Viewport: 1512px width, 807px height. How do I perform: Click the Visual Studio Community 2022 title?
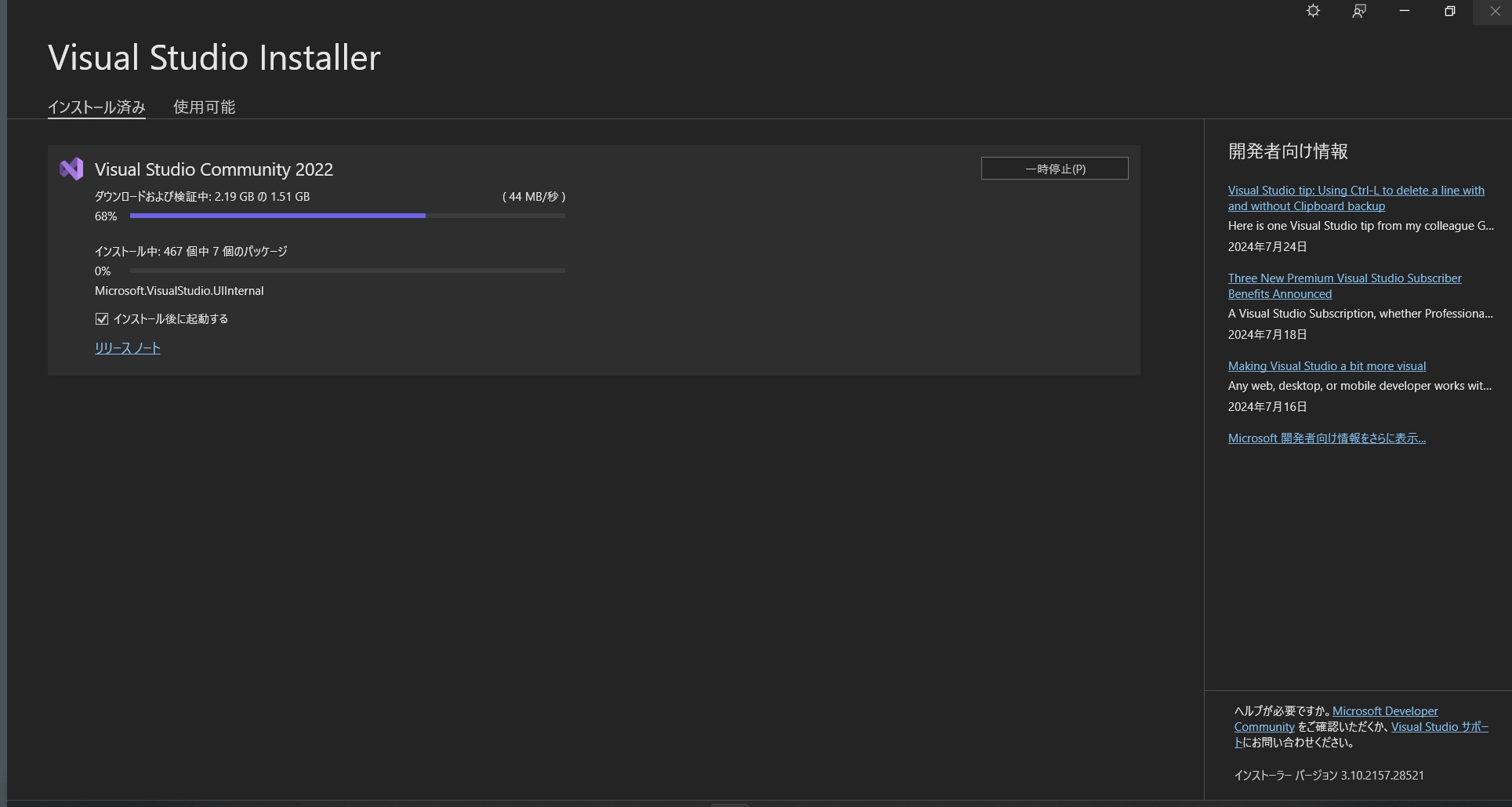tap(213, 169)
